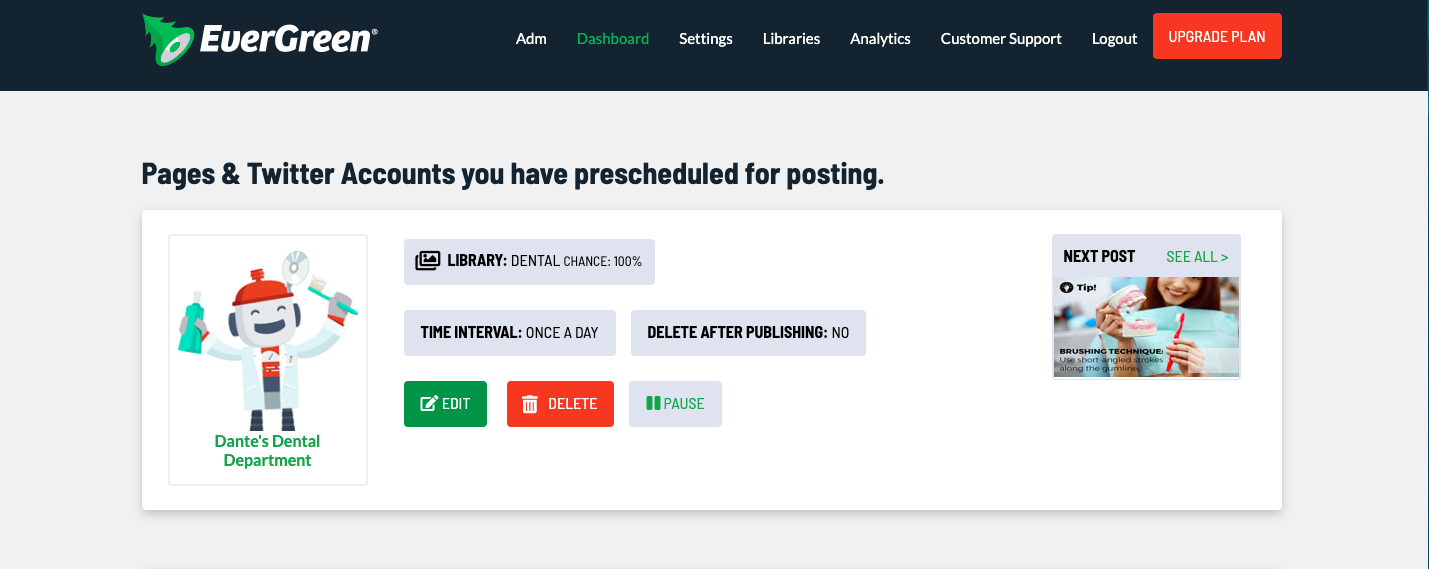Open the next post brushing technique thumbnail

point(1146,328)
